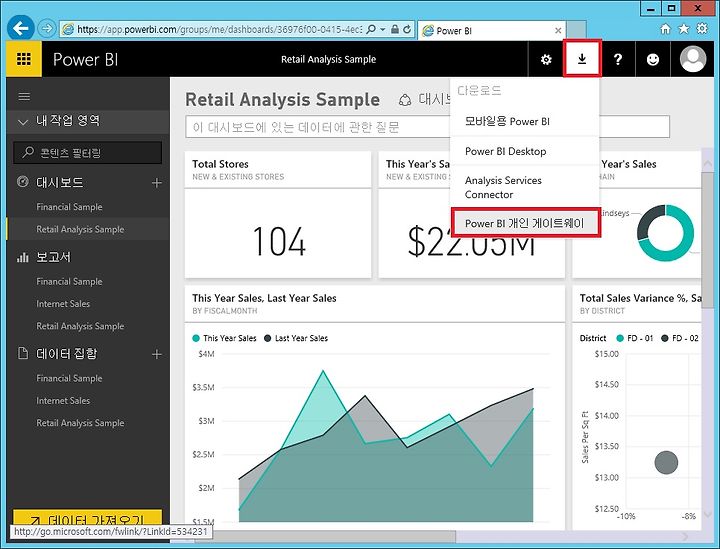The width and height of the screenshot is (720, 549).
Task: Click This Year Sales teal legend dot
Action: coord(196,338)
